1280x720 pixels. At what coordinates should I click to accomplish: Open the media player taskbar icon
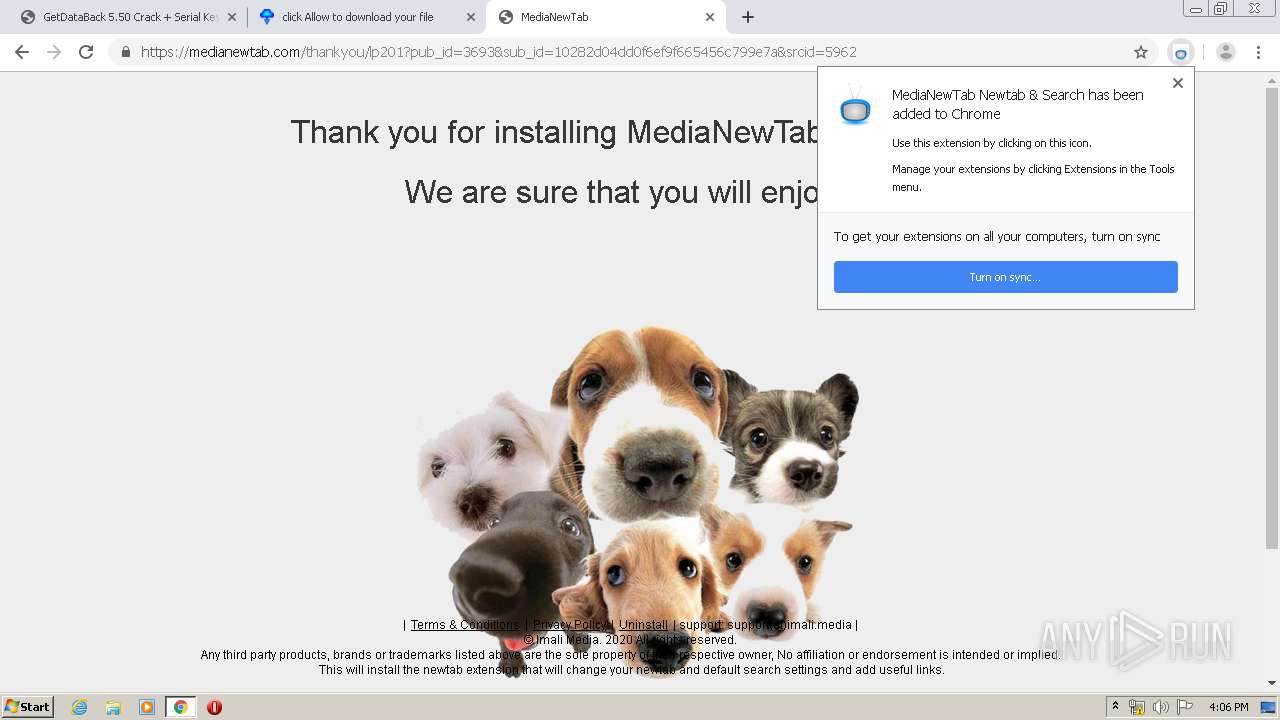coord(147,707)
